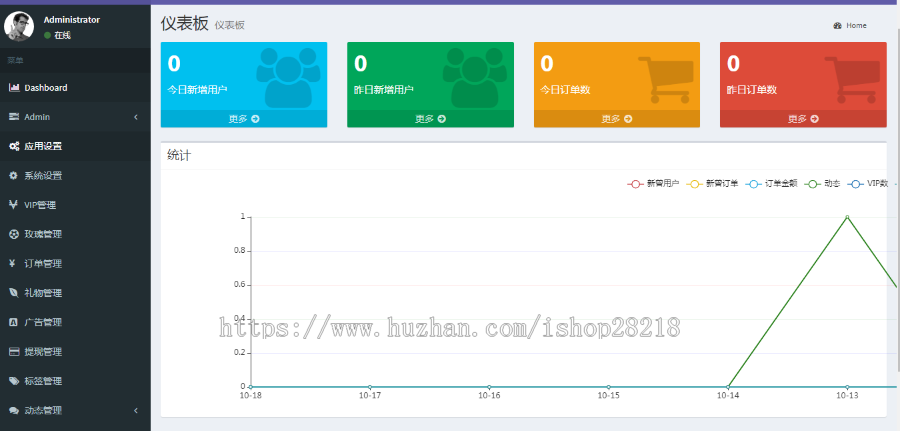This screenshot has height=431, width=900.
Task: Click the 广告管理 icon in sidebar
Action: 14,323
